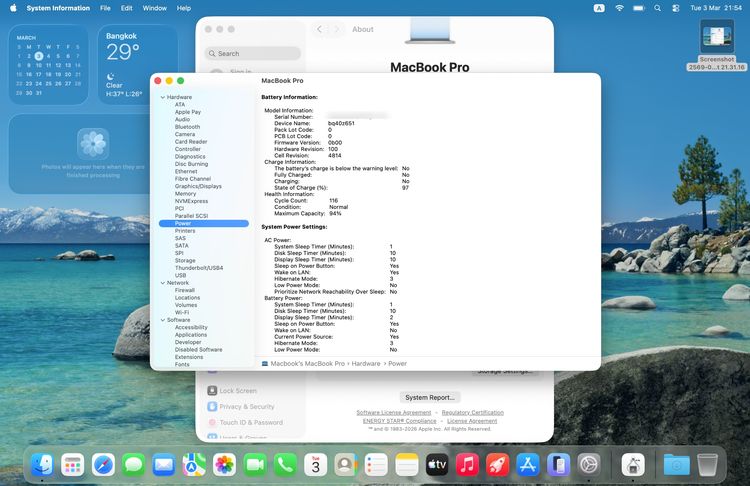750x486 pixels.
Task: Open the Software License Agreement link
Action: point(394,412)
